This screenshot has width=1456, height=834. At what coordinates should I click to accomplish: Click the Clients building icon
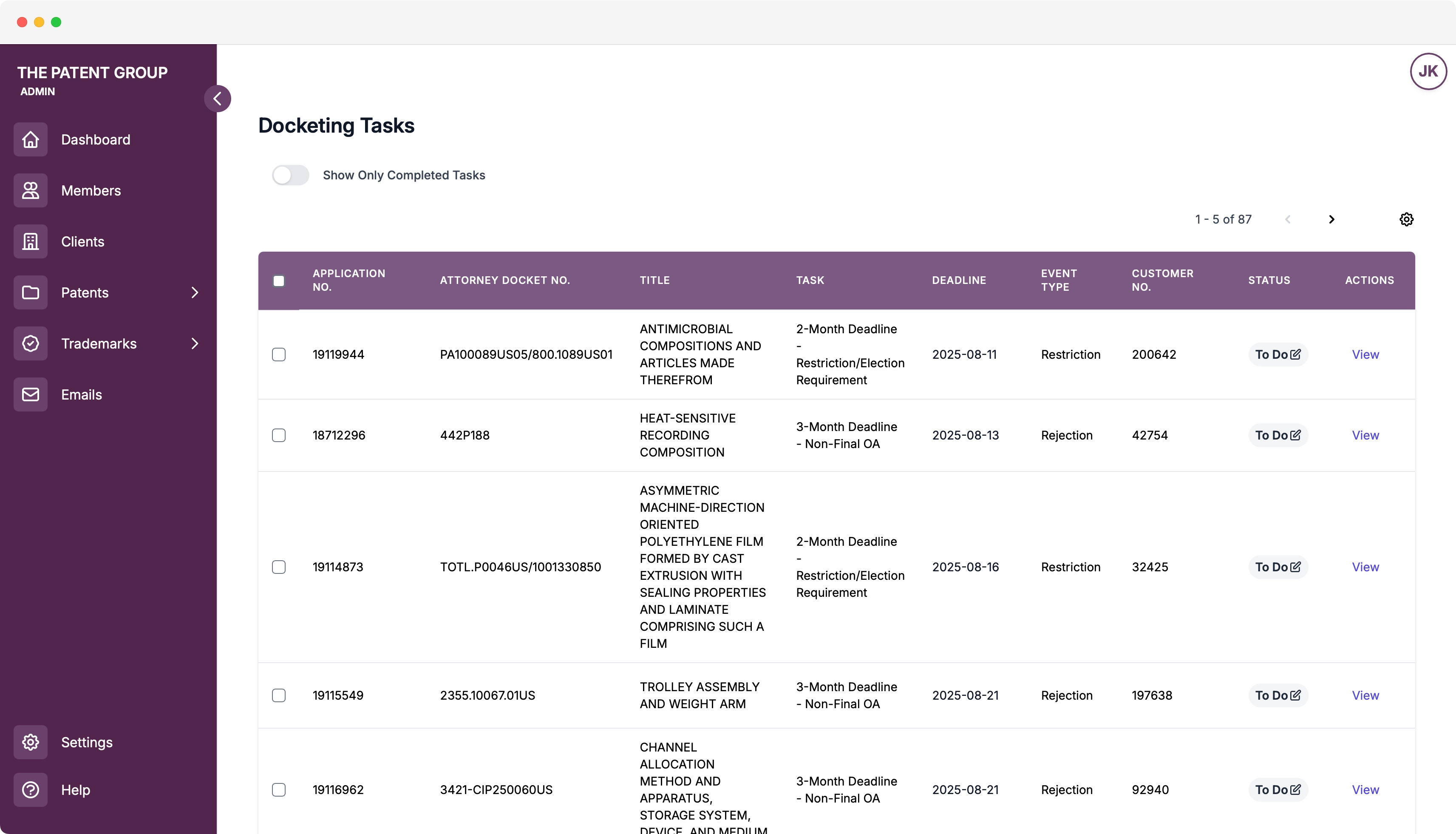(x=30, y=241)
